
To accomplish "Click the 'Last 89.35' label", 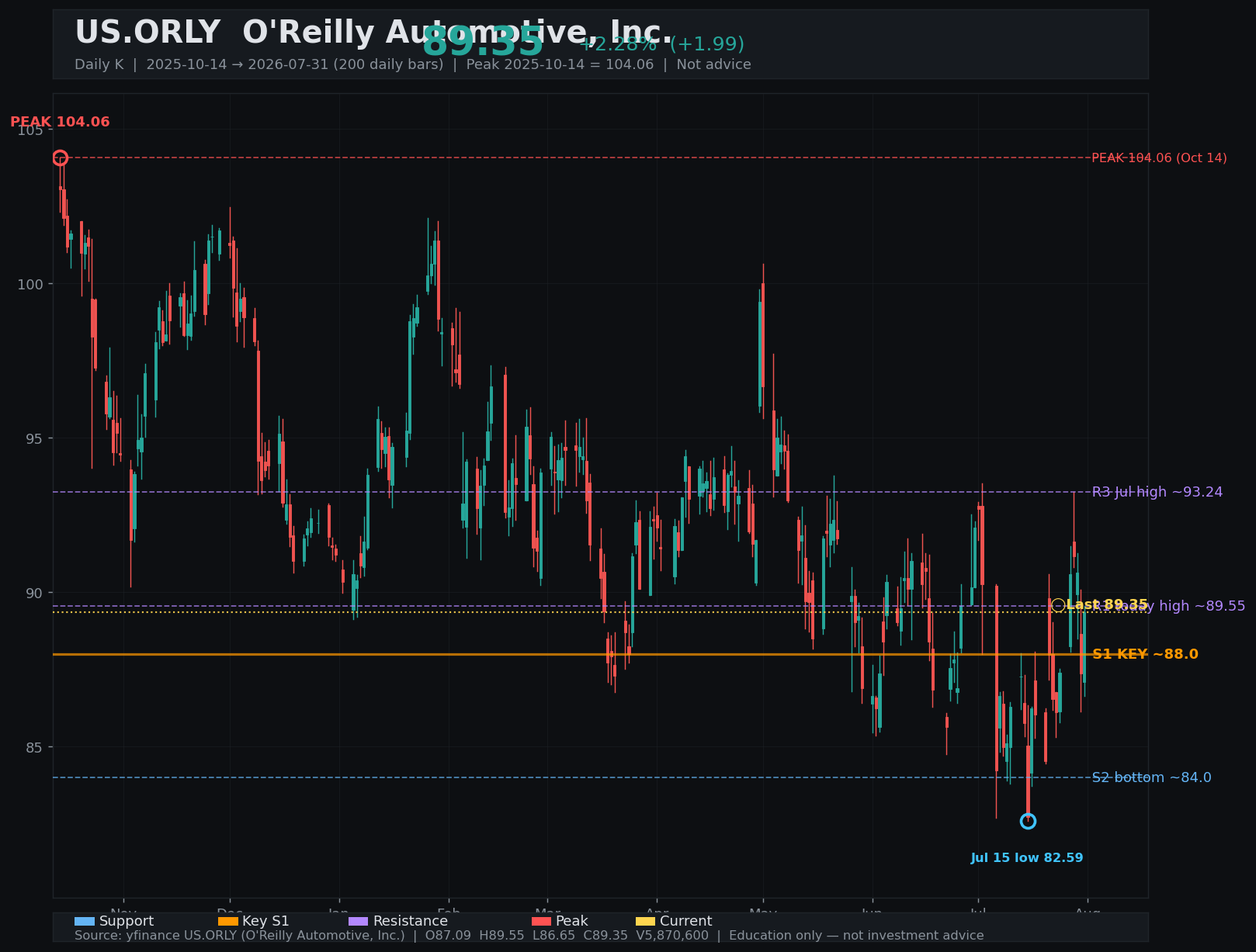I will [x=1107, y=604].
